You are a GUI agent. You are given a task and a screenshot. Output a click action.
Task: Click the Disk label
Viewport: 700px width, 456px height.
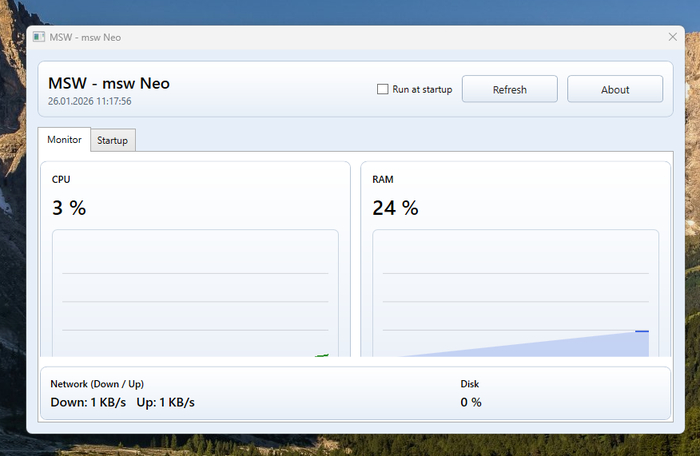pos(470,384)
